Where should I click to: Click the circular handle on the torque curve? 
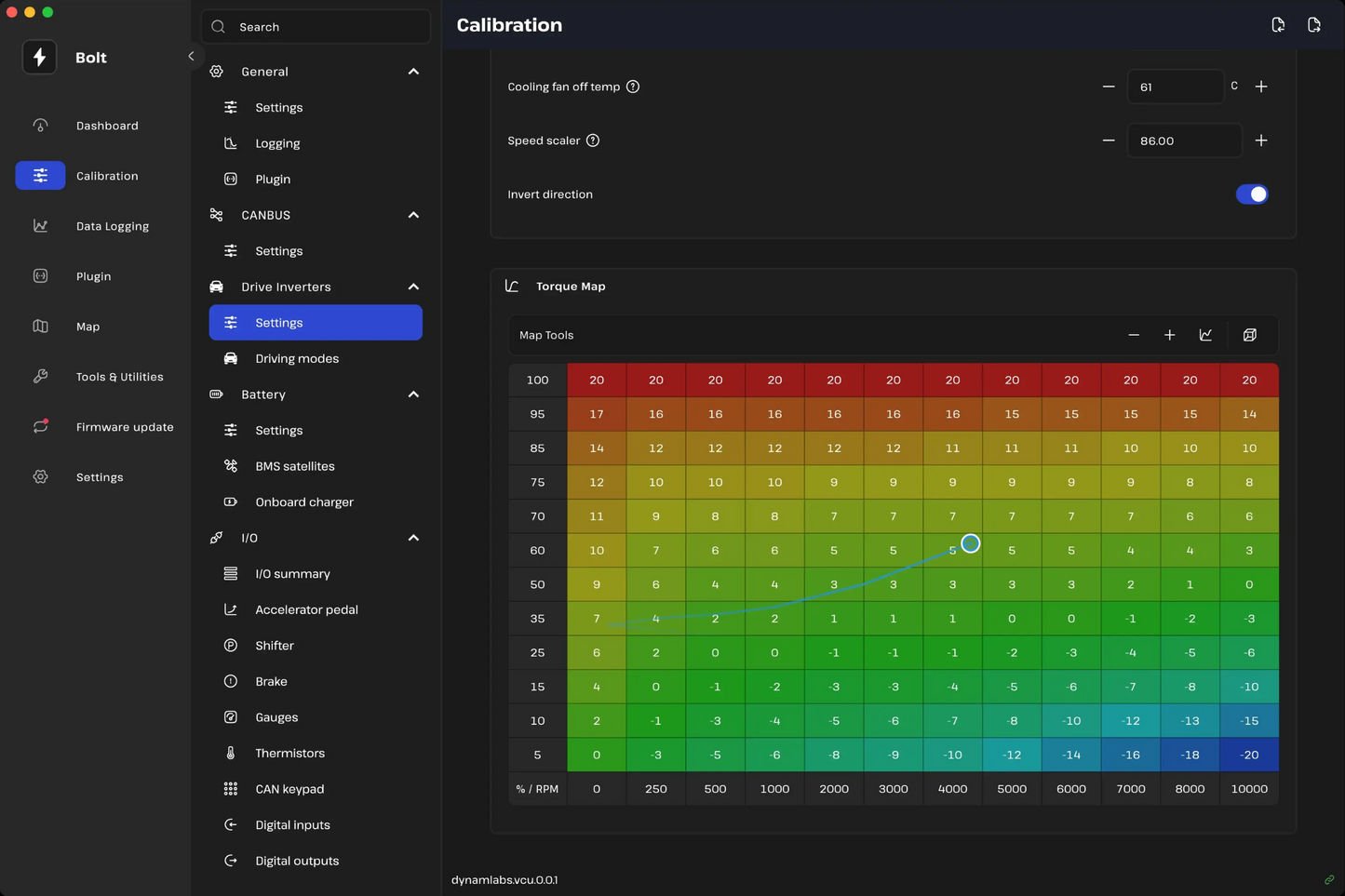[x=970, y=543]
